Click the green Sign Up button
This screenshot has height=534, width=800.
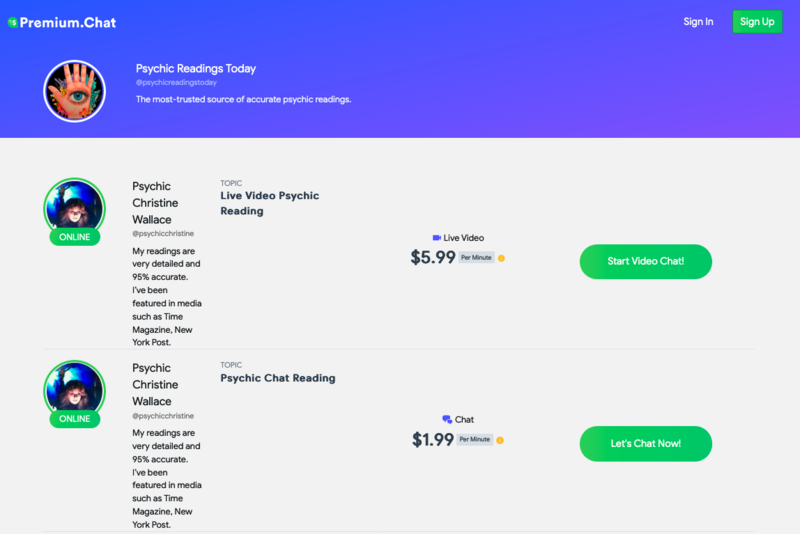point(757,22)
